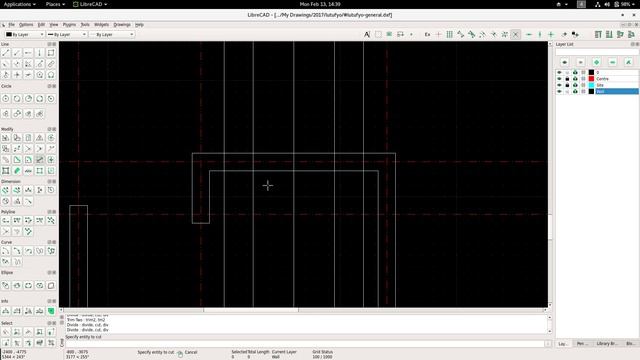Select the Aligned dimension tool
This screenshot has width=640, height=360.
click(6, 190)
